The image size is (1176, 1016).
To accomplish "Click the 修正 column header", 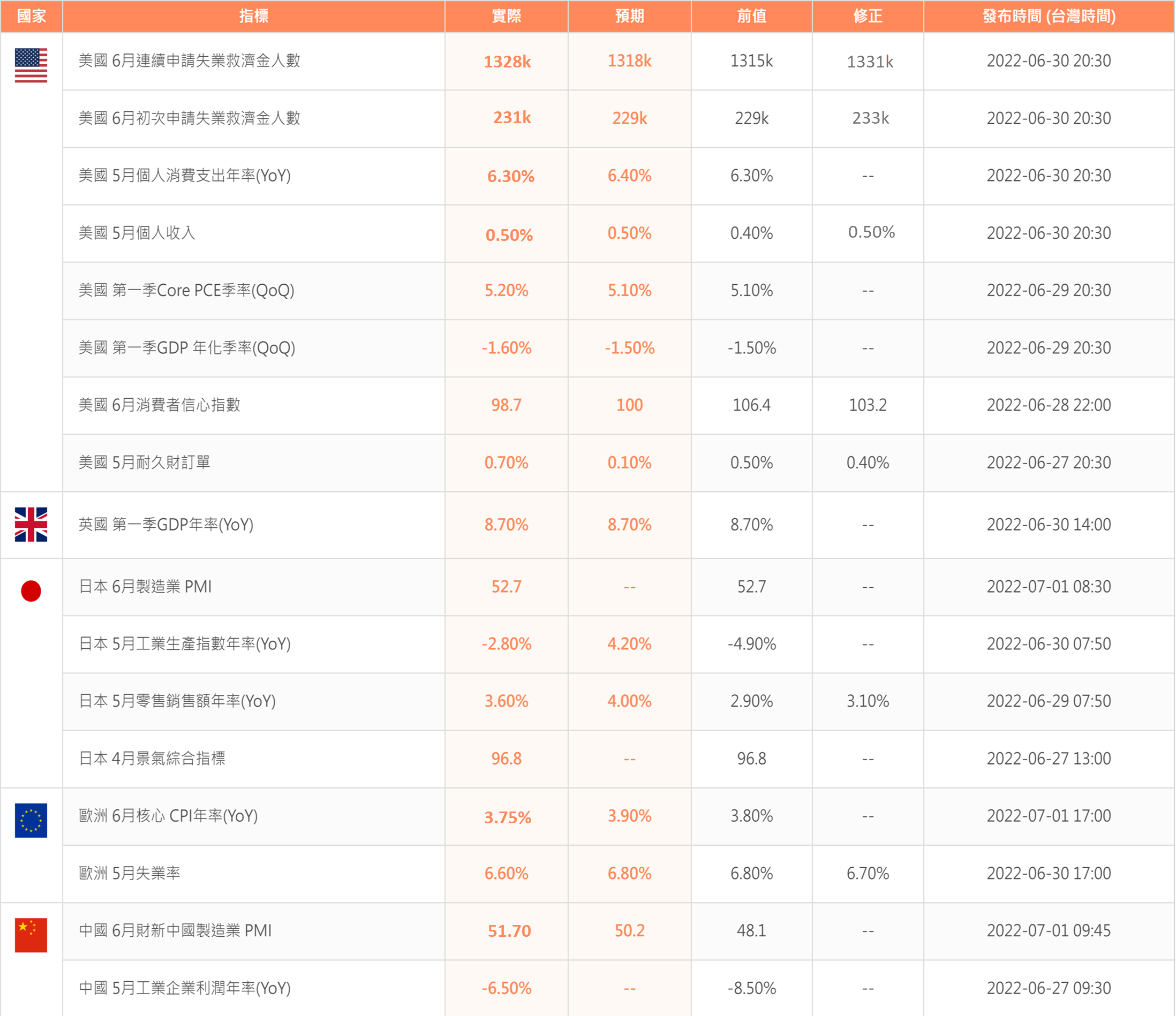I will pos(868,16).
